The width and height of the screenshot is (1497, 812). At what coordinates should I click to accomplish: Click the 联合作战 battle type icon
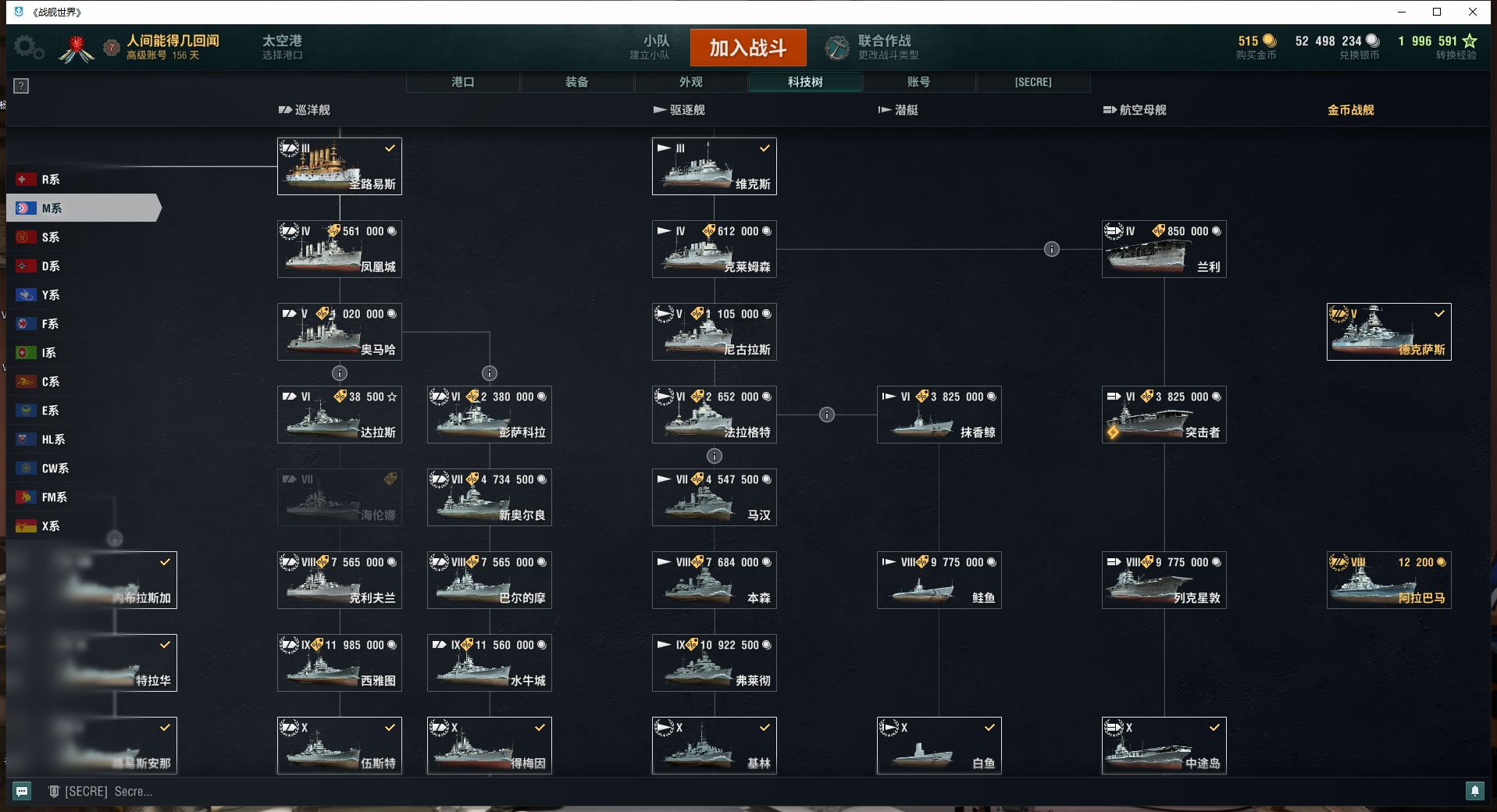tap(837, 48)
